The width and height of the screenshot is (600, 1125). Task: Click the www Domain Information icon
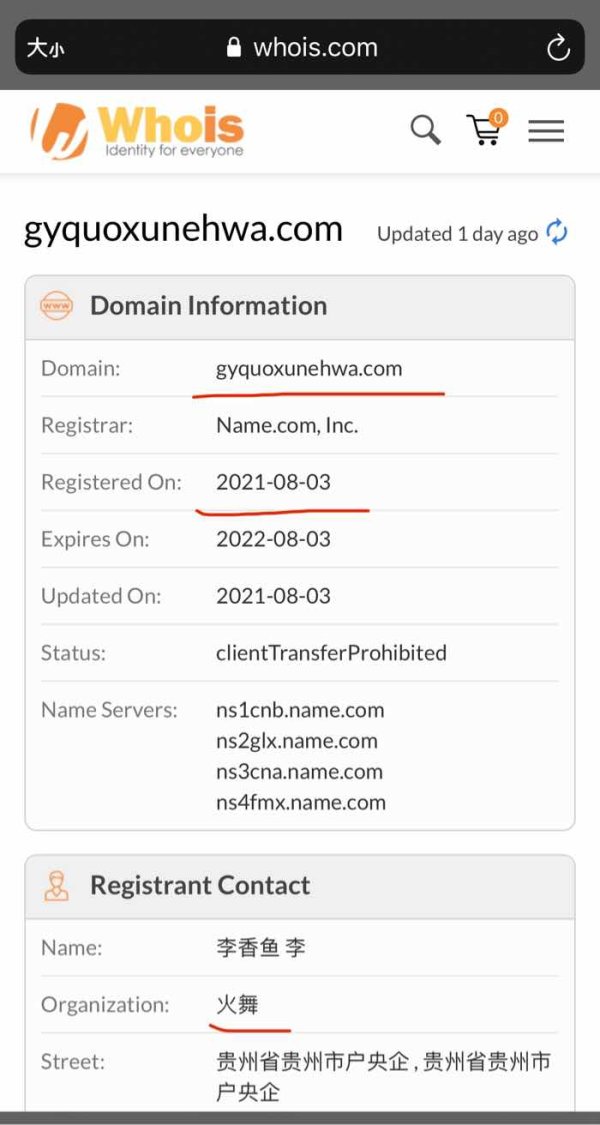[56, 306]
